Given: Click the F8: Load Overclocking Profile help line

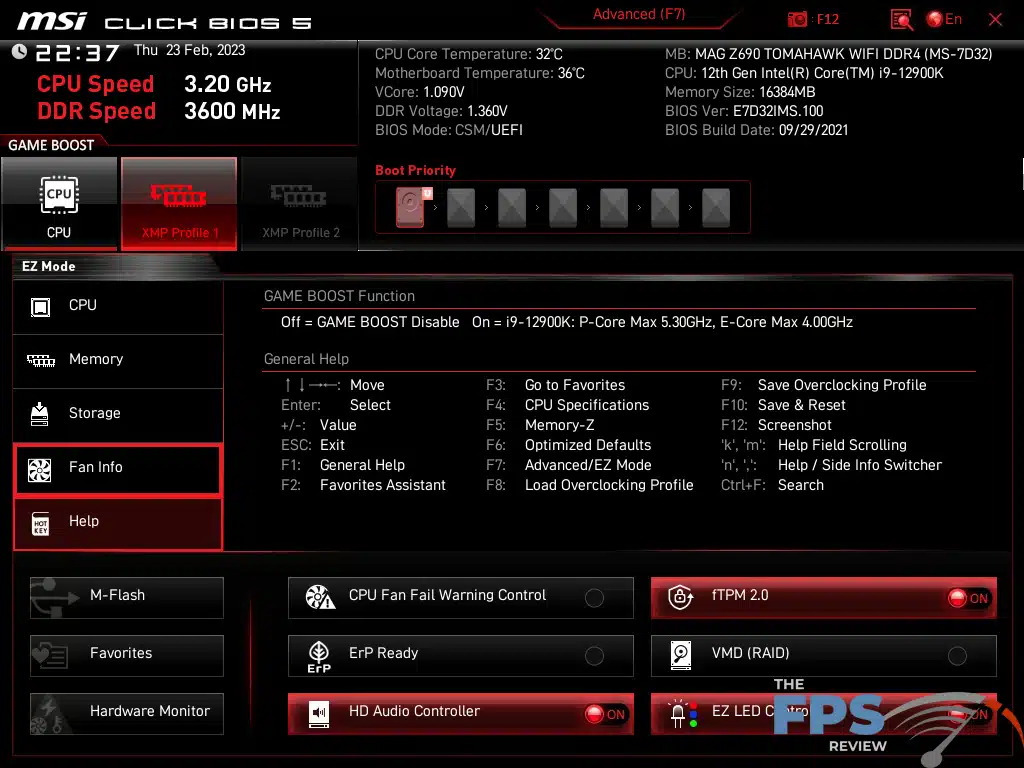Looking at the screenshot, I should tap(590, 485).
